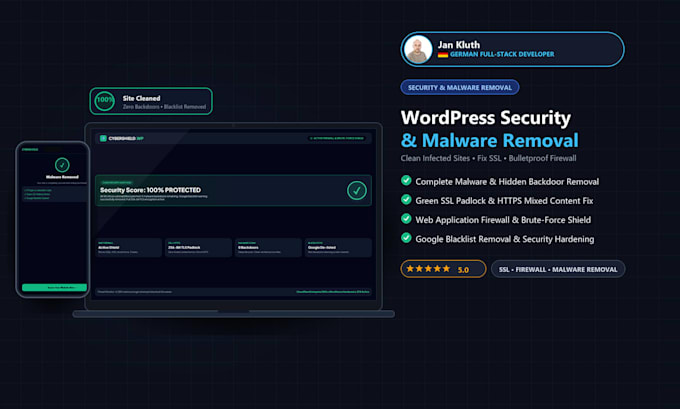680x409 pixels.
Task: Click checkmark beside Web Application Firewall line
Action: click(x=406, y=219)
